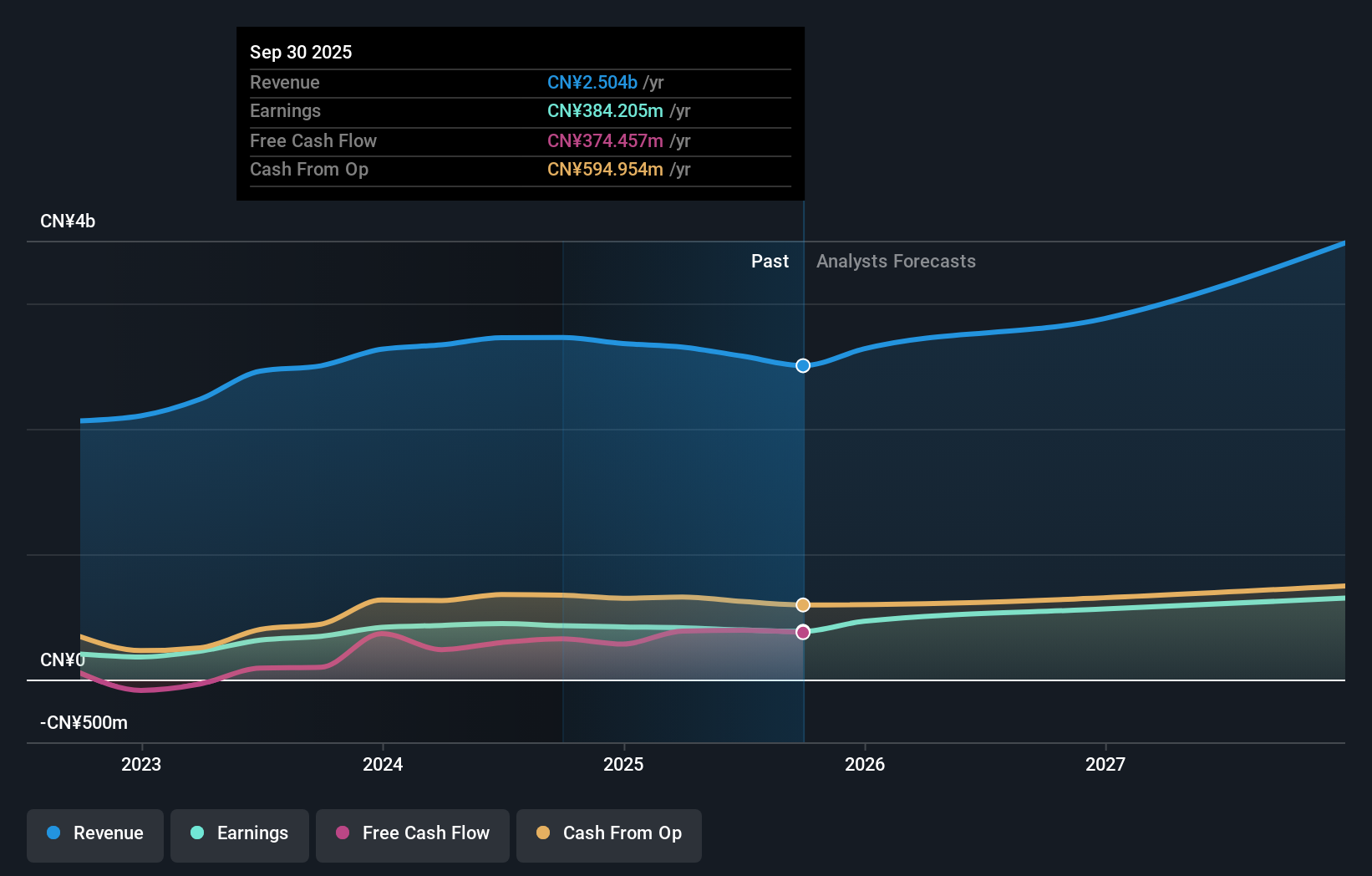Collapse the Past section of the chart
This screenshot has width=1372, height=876.
click(769, 261)
